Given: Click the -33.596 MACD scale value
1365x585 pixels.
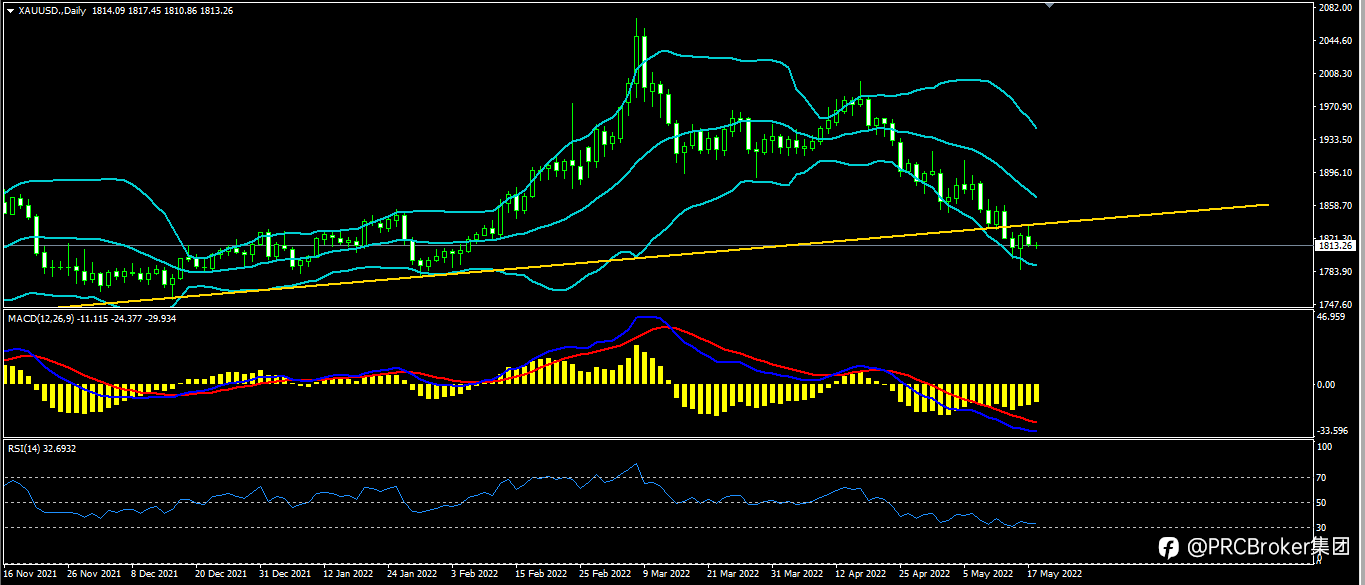Looking at the screenshot, I should 1333,431.
